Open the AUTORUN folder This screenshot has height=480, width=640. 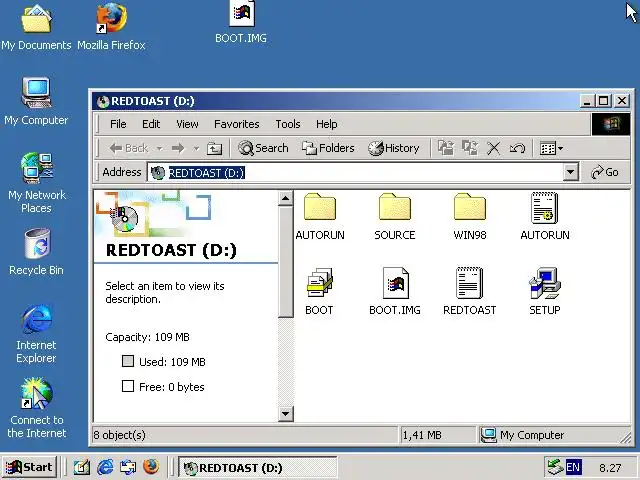click(x=320, y=217)
